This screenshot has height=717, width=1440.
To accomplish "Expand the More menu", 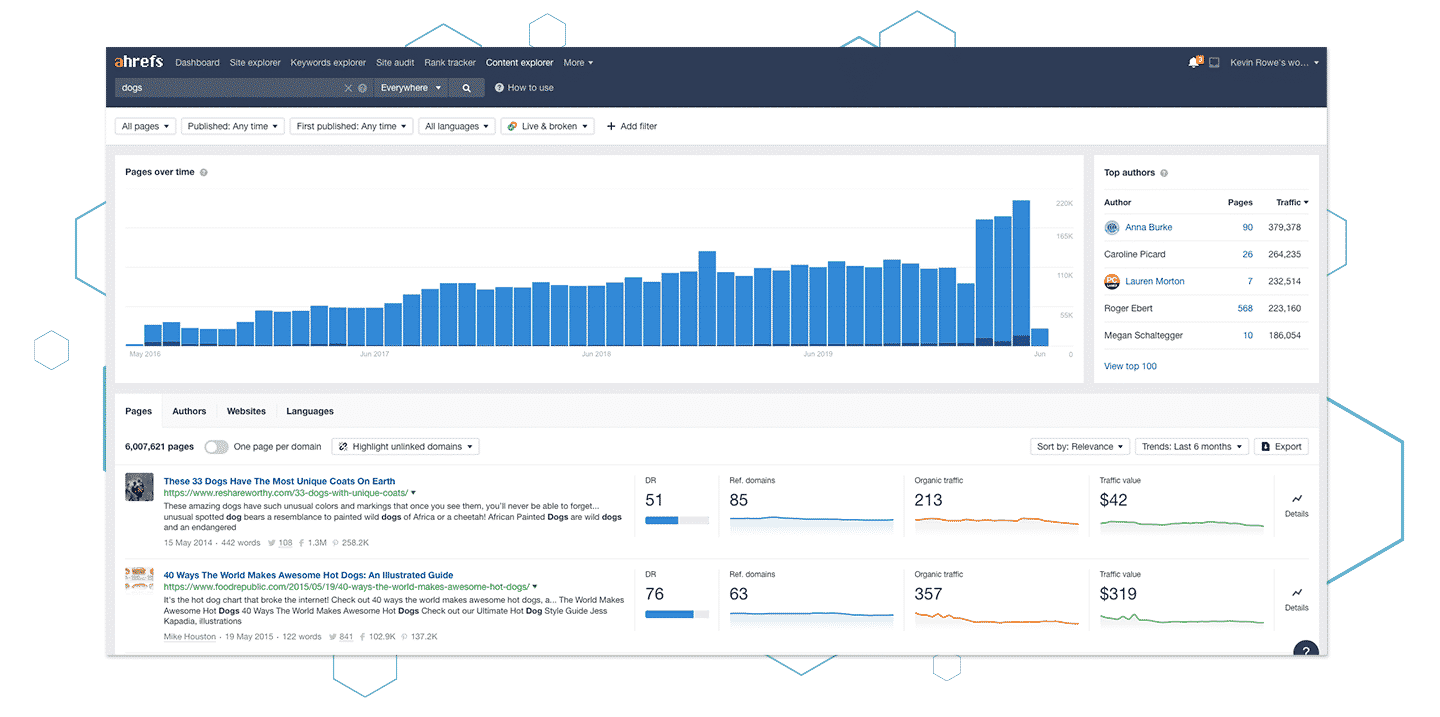I will 578,62.
